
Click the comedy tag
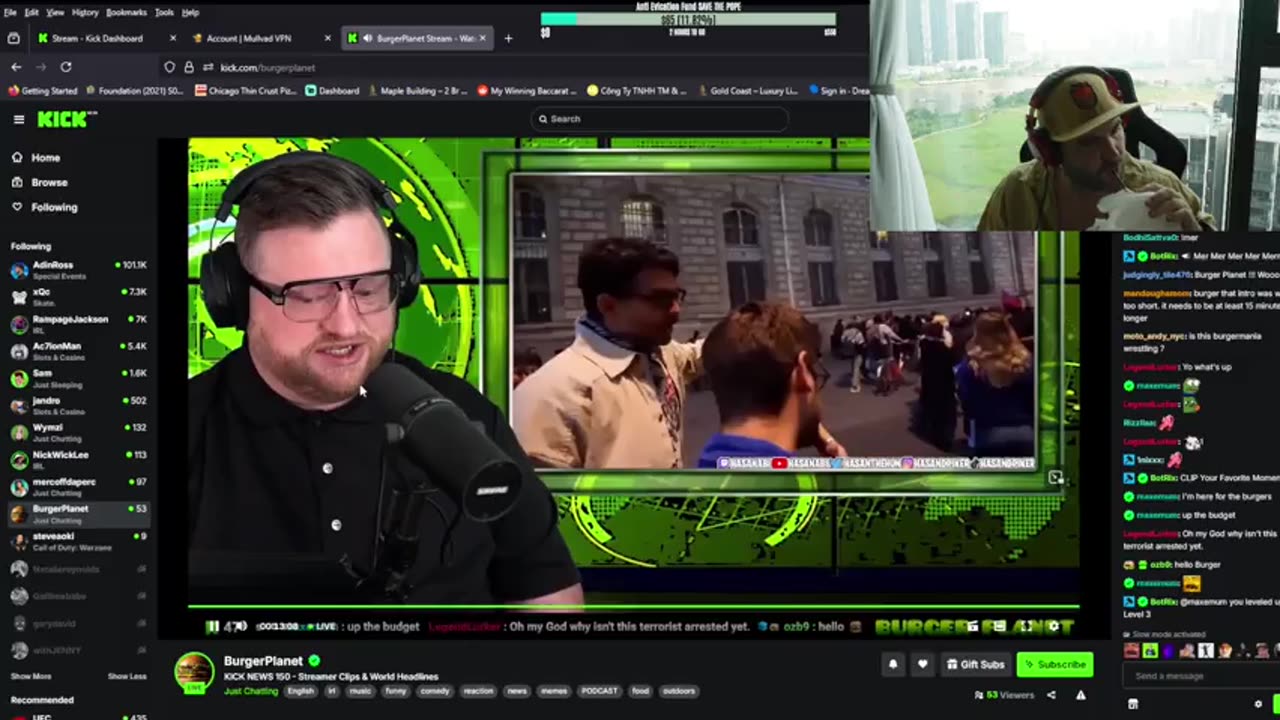tap(435, 691)
